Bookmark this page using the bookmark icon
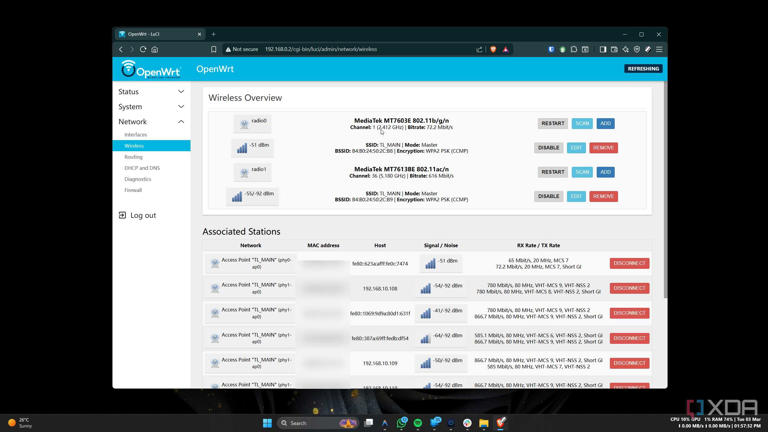The height and width of the screenshot is (432, 768). [214, 49]
